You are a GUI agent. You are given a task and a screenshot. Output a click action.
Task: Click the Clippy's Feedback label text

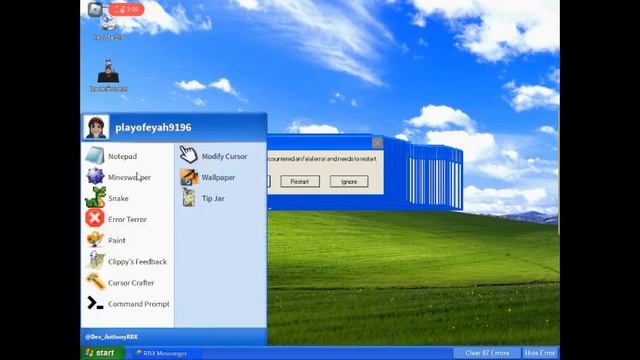(x=137, y=262)
